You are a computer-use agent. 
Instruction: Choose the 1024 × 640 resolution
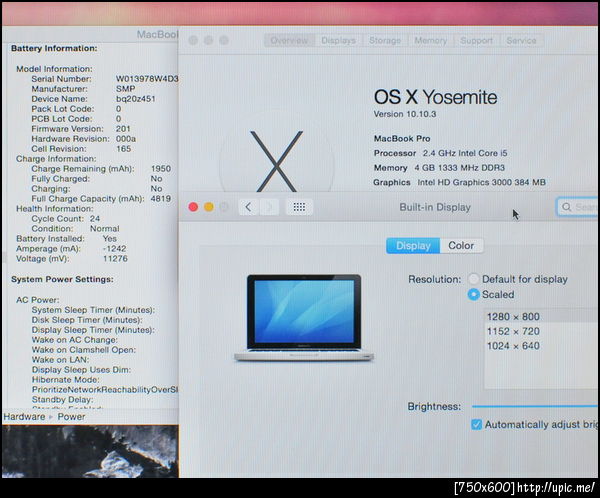(541, 346)
